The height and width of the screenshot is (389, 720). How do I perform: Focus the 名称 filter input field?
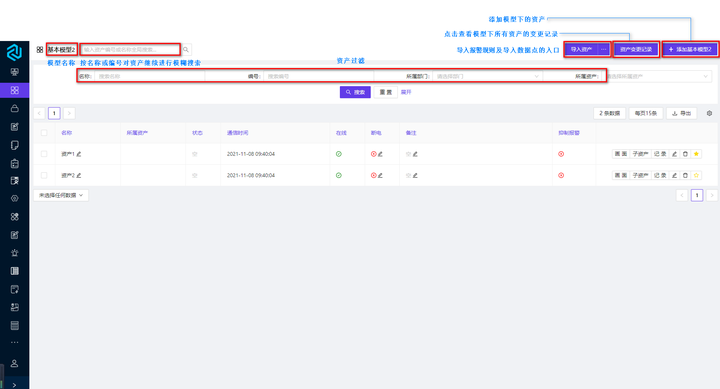[x=149, y=76]
